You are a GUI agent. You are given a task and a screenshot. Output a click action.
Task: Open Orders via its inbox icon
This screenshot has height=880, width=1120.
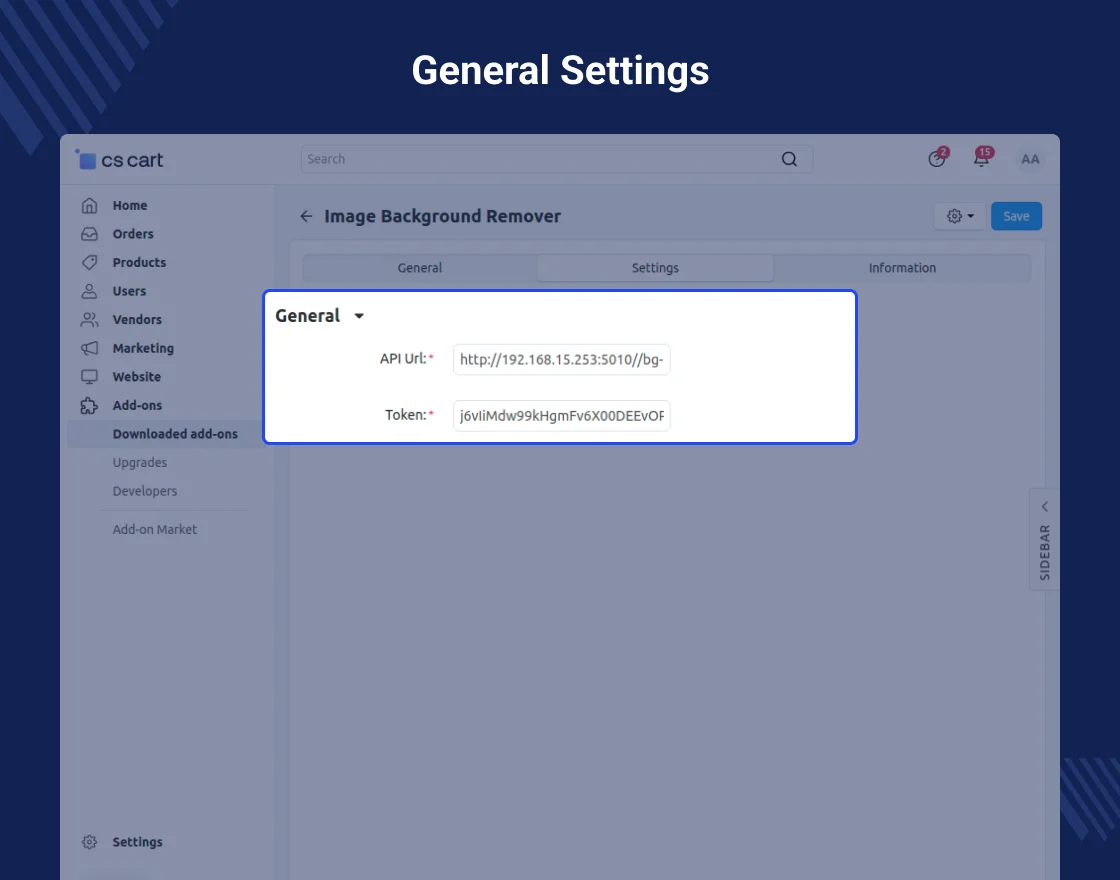90,234
